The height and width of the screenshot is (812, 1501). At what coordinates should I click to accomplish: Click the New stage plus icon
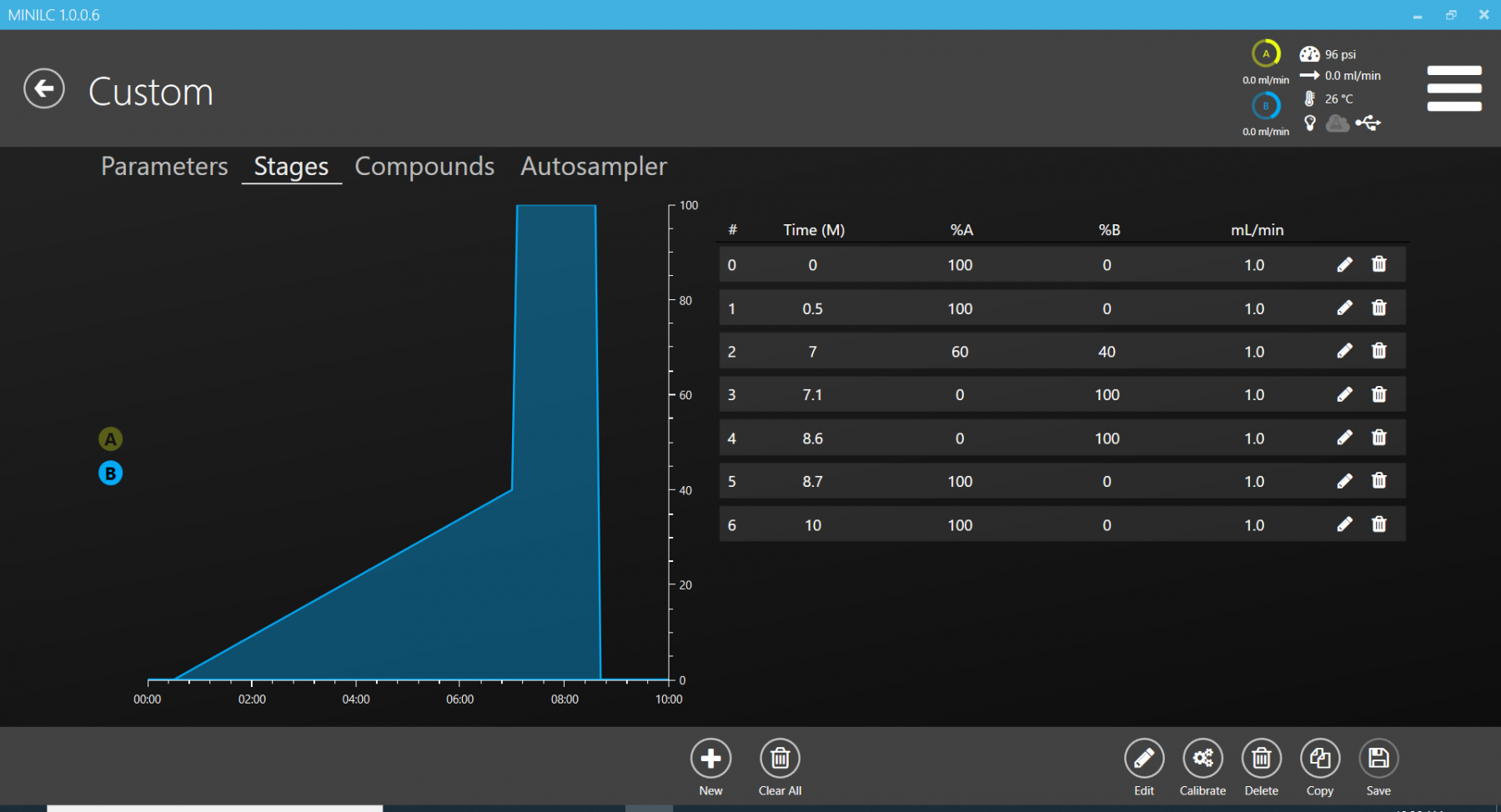point(710,759)
